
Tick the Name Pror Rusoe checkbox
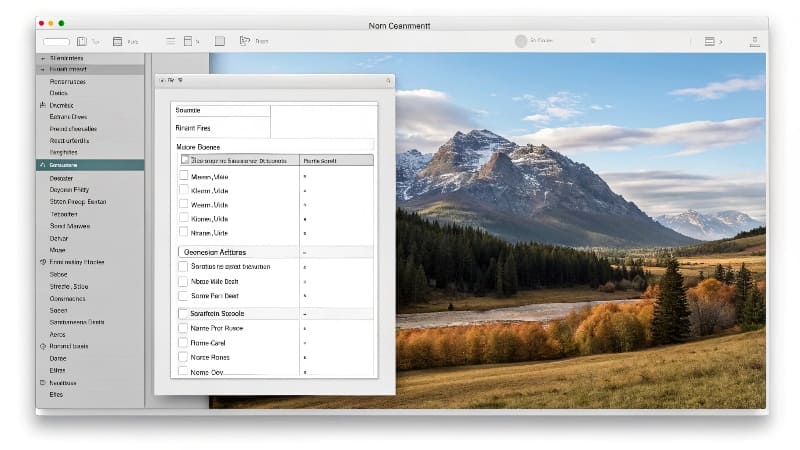click(x=183, y=328)
